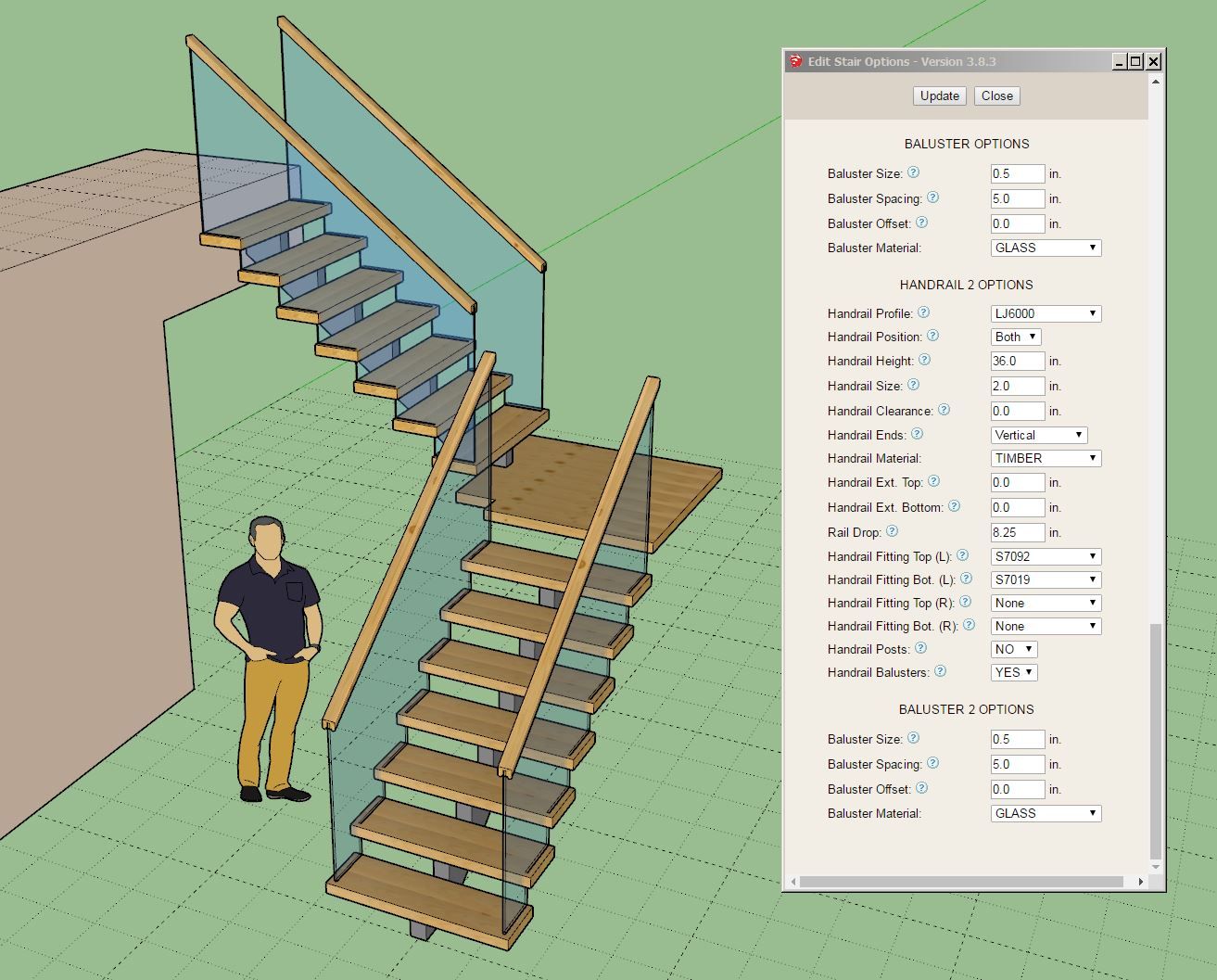
Task: Click Baluster Size field under Baluster Options
Action: click(1018, 173)
